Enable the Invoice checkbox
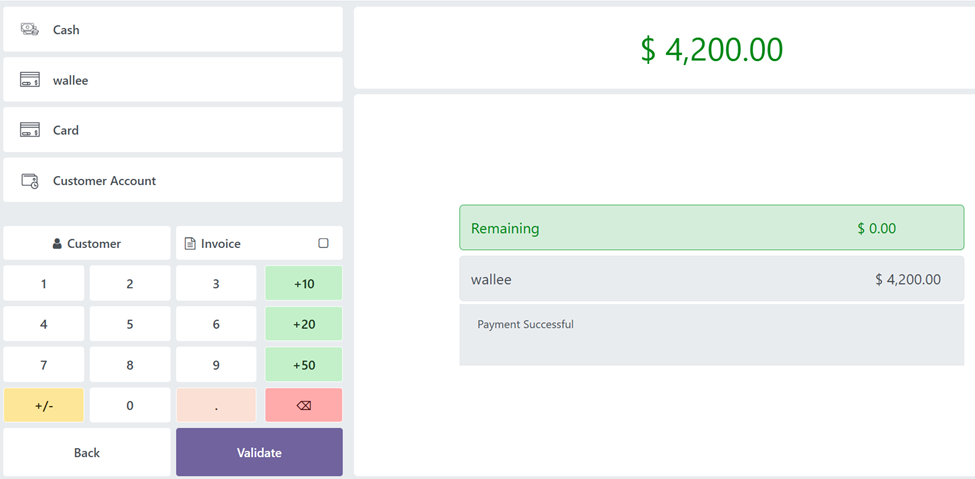This screenshot has width=975, height=479. (323, 243)
